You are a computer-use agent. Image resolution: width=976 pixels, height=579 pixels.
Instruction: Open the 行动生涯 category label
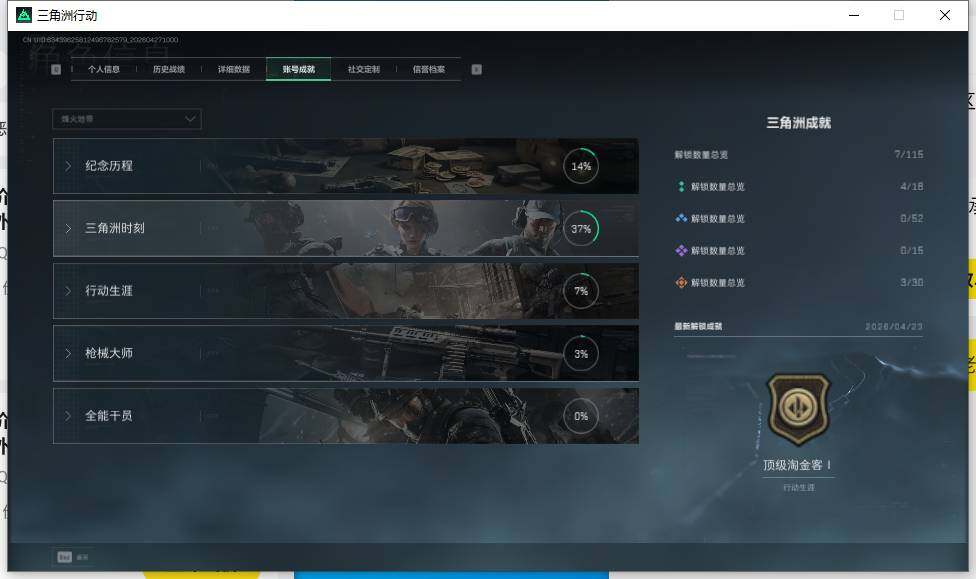[x=109, y=290]
